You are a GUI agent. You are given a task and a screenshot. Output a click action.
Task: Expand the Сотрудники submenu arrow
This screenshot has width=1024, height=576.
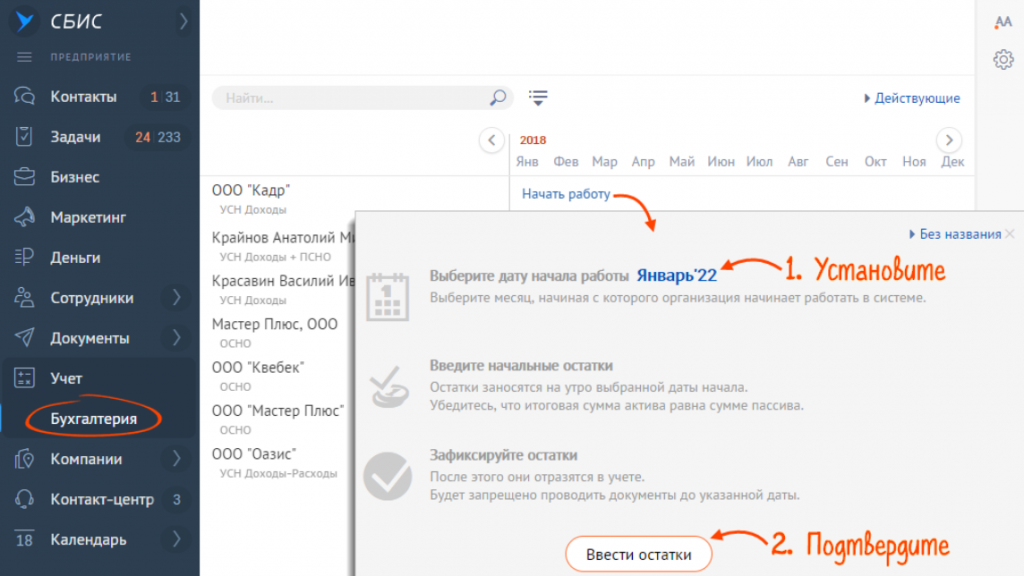click(x=176, y=298)
